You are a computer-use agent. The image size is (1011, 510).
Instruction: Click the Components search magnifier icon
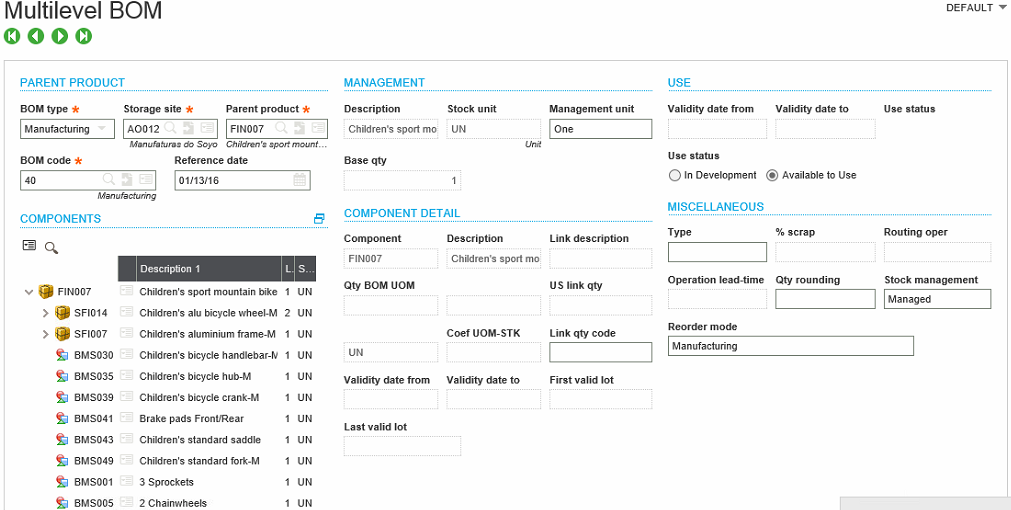[x=51, y=248]
